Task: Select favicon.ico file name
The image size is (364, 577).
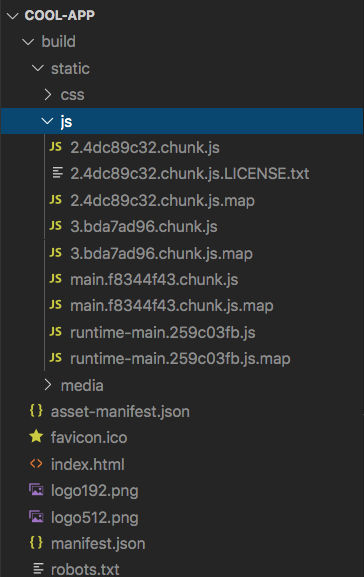Action: (x=89, y=438)
